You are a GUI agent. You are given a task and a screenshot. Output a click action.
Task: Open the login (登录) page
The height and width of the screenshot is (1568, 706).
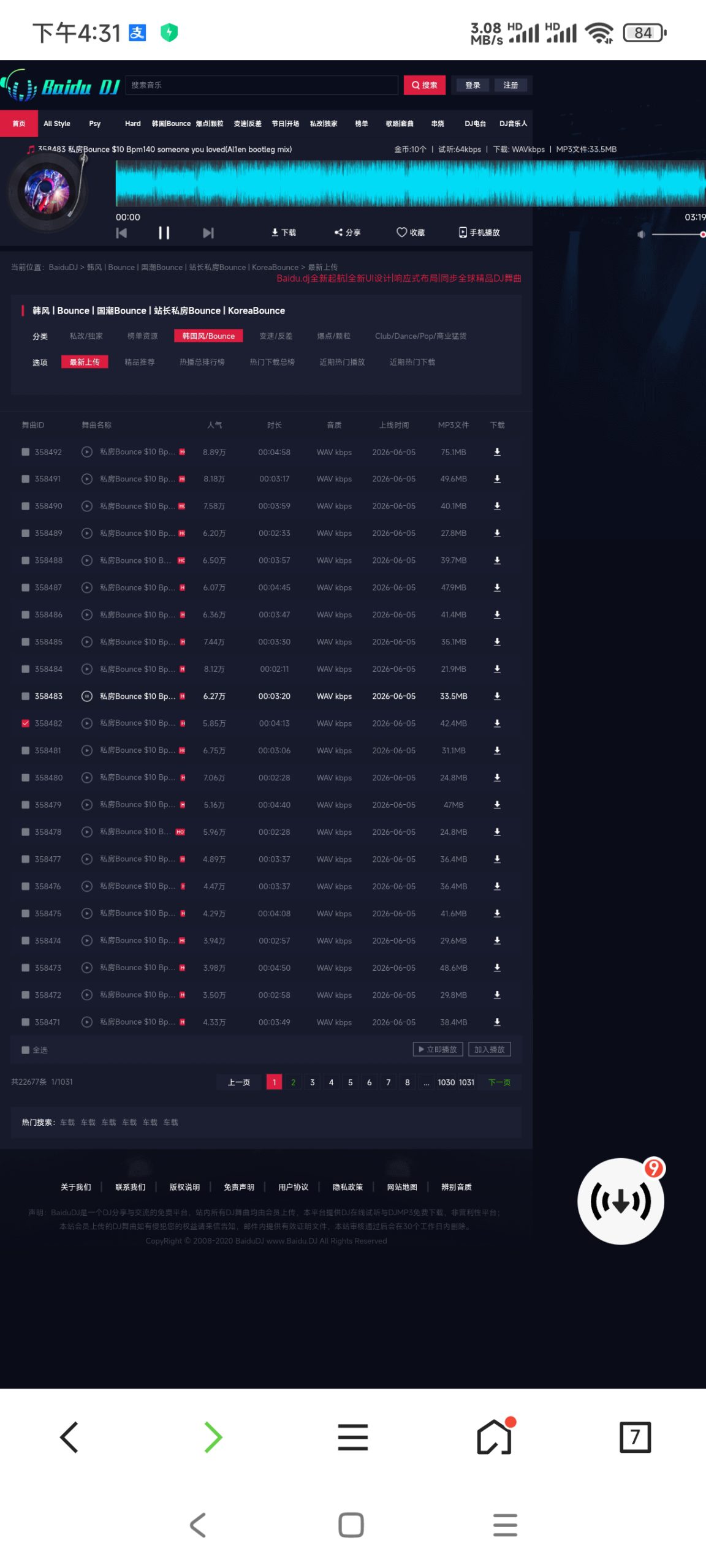pyautogui.click(x=473, y=85)
